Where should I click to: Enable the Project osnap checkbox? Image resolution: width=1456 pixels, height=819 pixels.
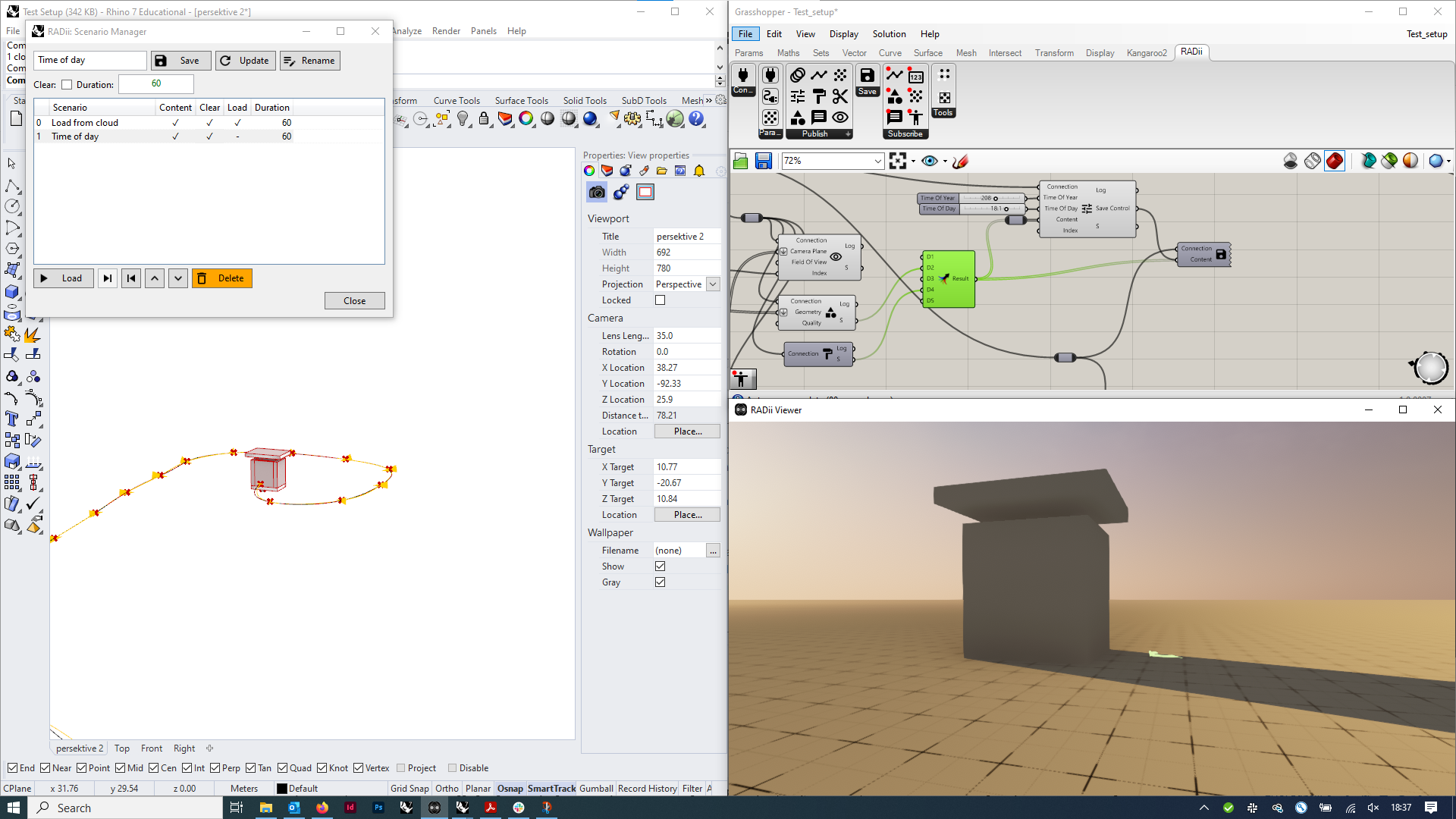[401, 768]
